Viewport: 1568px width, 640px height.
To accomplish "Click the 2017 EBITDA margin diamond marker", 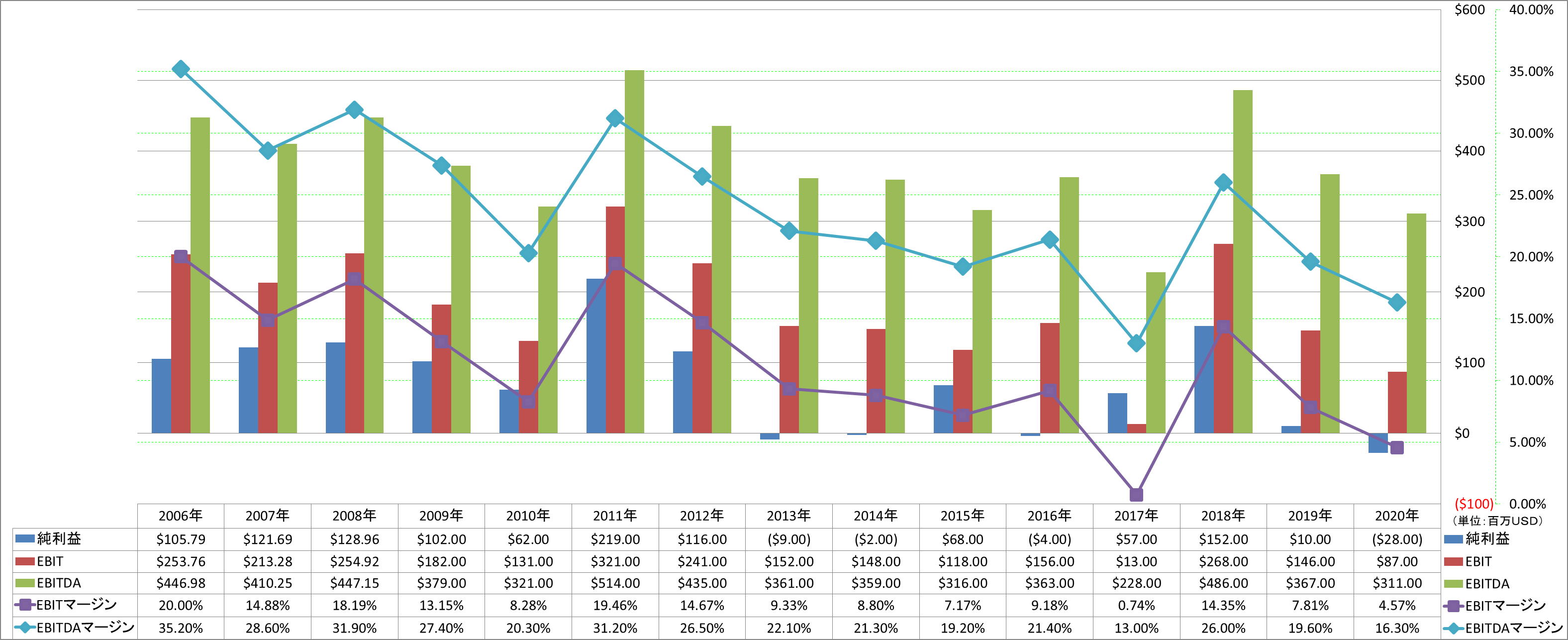I will click(1136, 343).
